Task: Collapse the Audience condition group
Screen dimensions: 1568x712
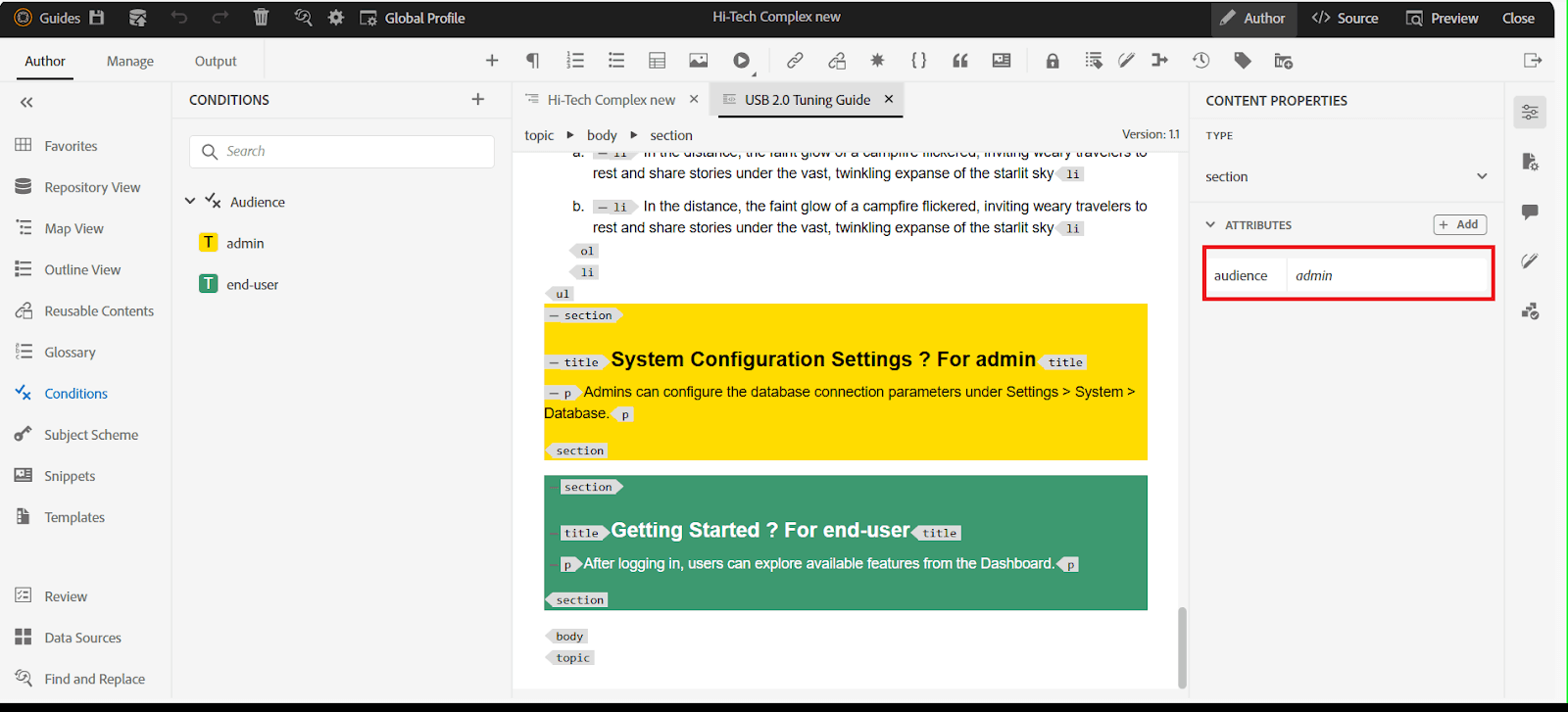Action: coord(190,202)
